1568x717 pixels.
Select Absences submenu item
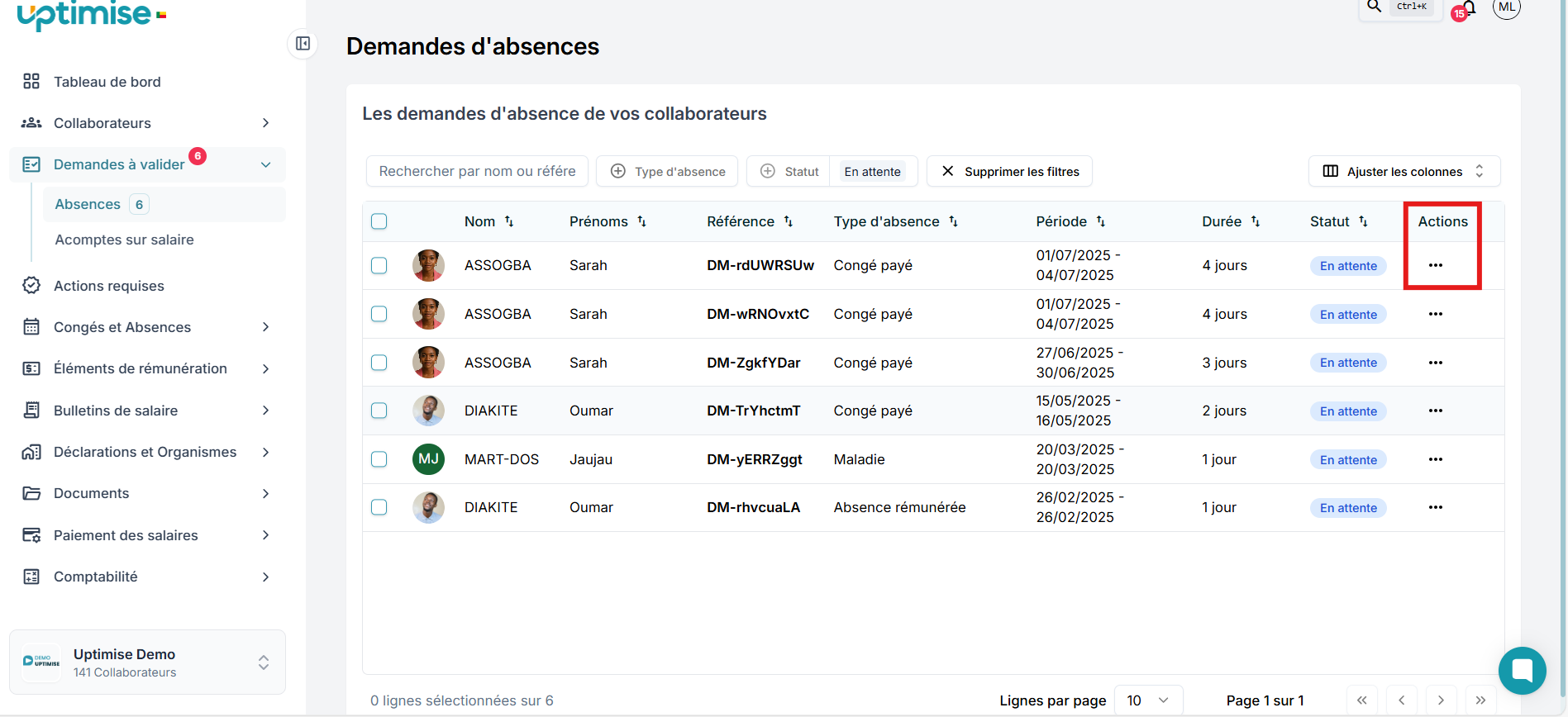click(x=164, y=204)
